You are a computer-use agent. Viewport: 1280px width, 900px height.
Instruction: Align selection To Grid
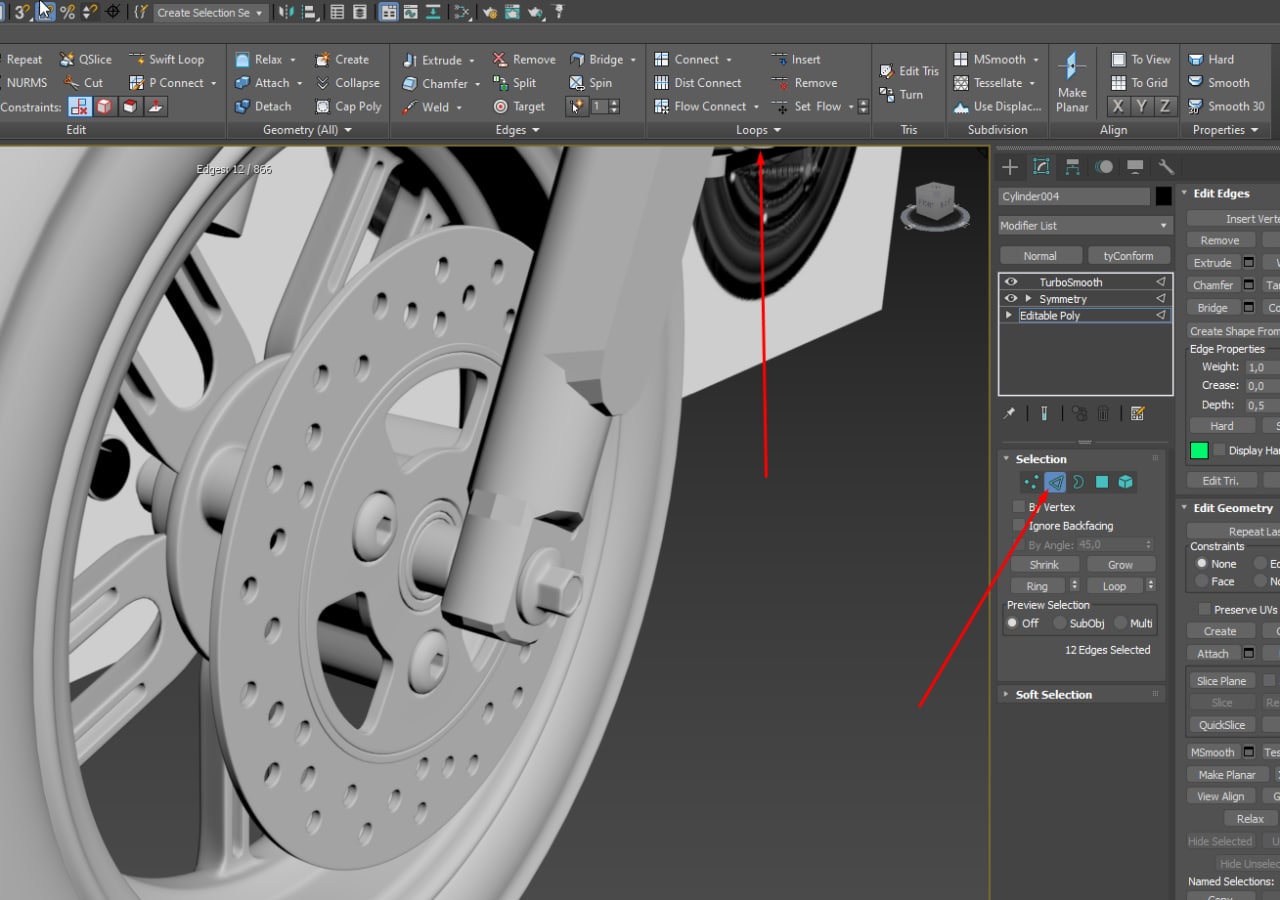click(1139, 83)
